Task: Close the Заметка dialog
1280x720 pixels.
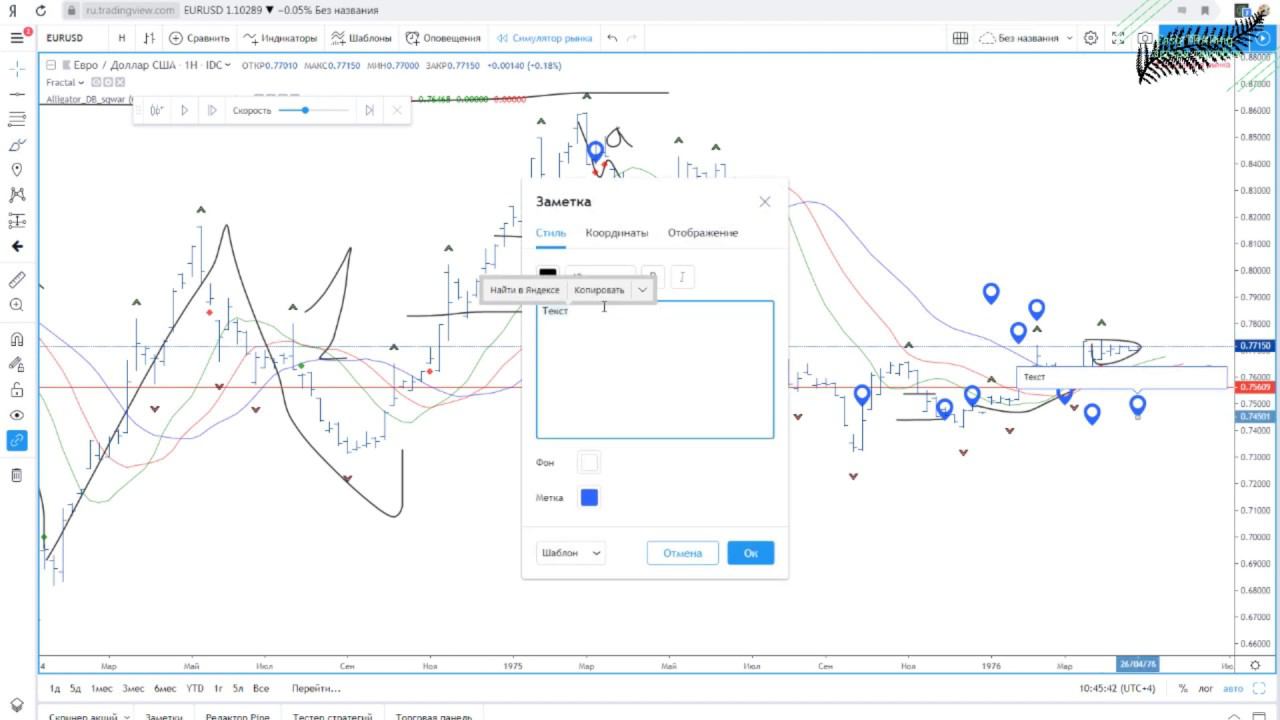Action: pyautogui.click(x=765, y=202)
